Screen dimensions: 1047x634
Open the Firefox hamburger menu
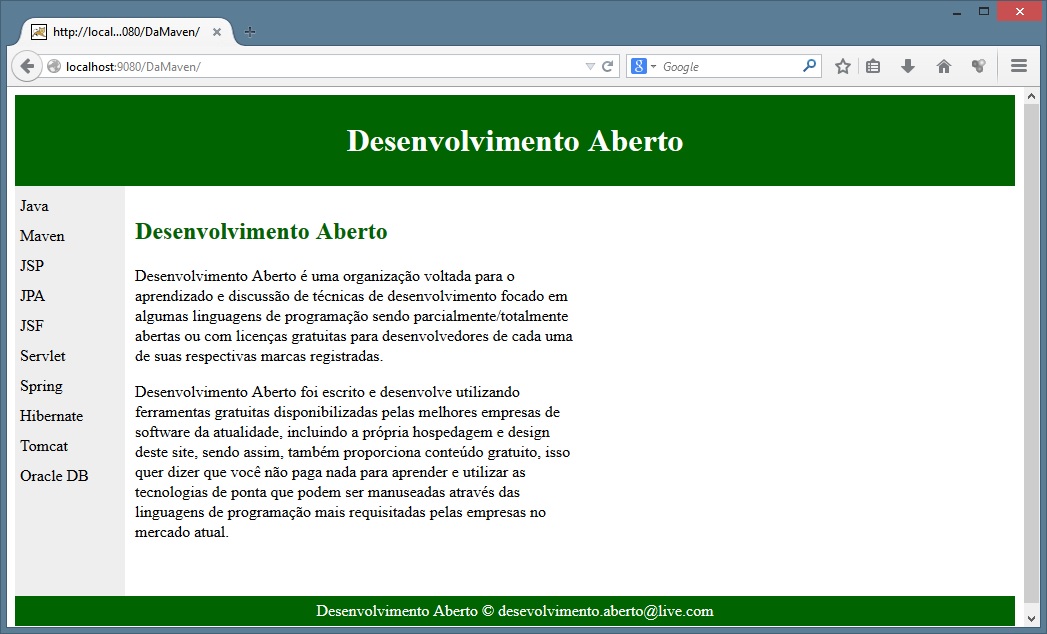[x=1019, y=66]
